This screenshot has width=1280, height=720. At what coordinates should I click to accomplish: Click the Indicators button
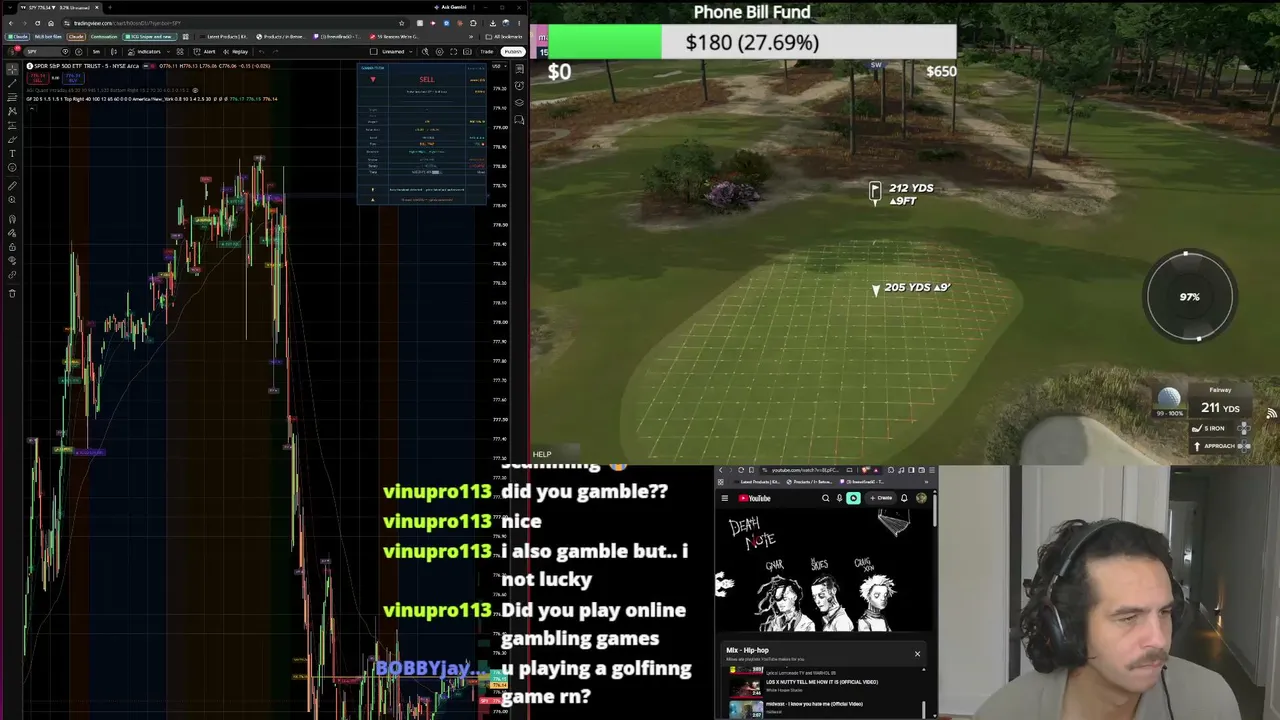pos(145,51)
